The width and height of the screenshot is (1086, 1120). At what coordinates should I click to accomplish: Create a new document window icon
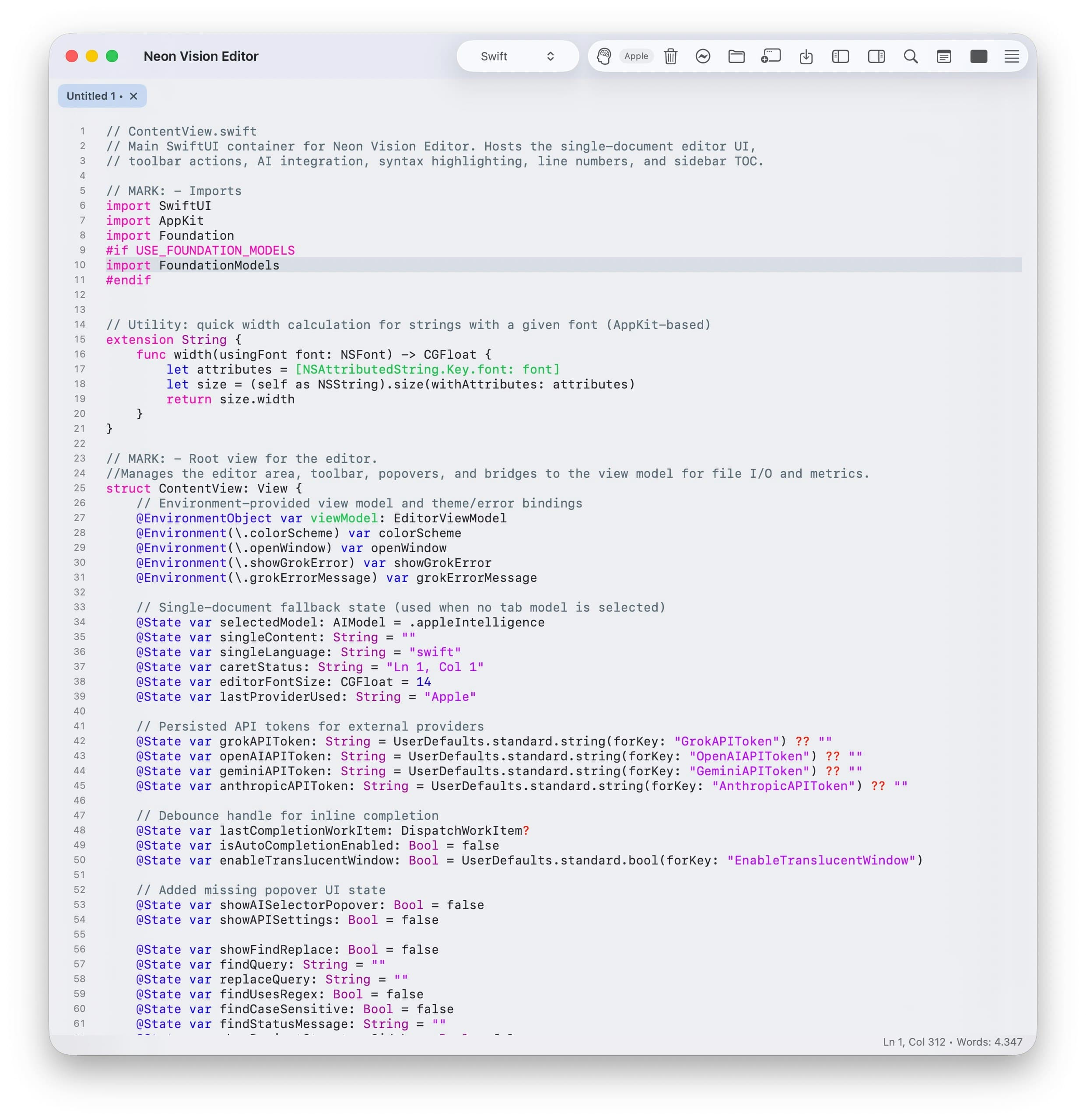(771, 56)
